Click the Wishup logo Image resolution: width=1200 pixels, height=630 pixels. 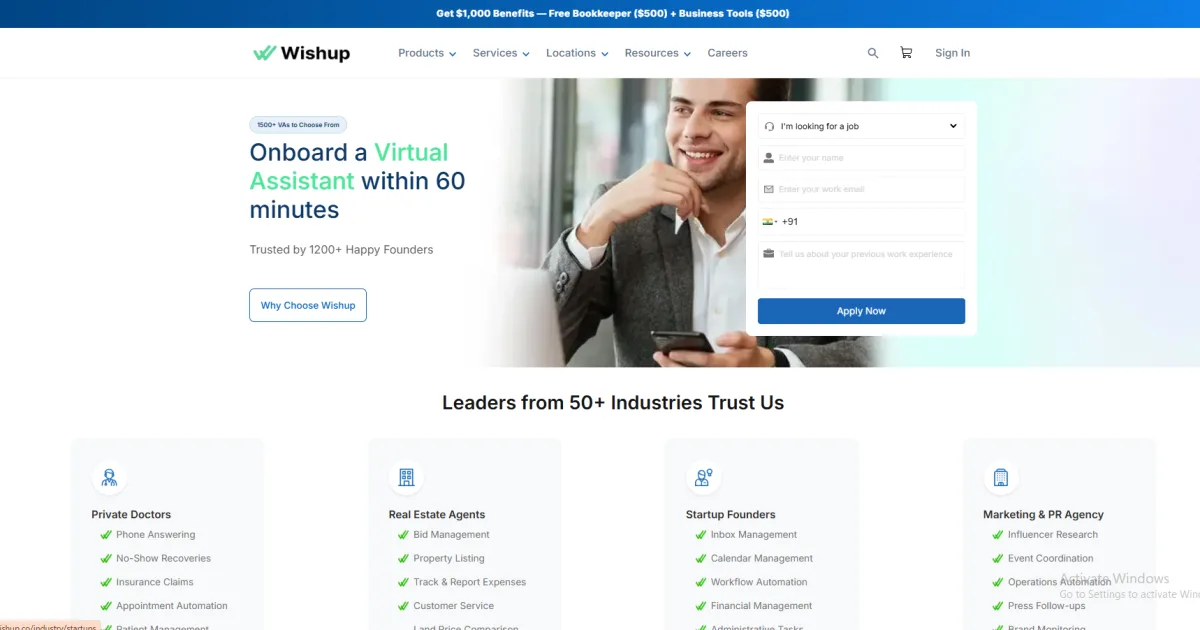click(301, 53)
